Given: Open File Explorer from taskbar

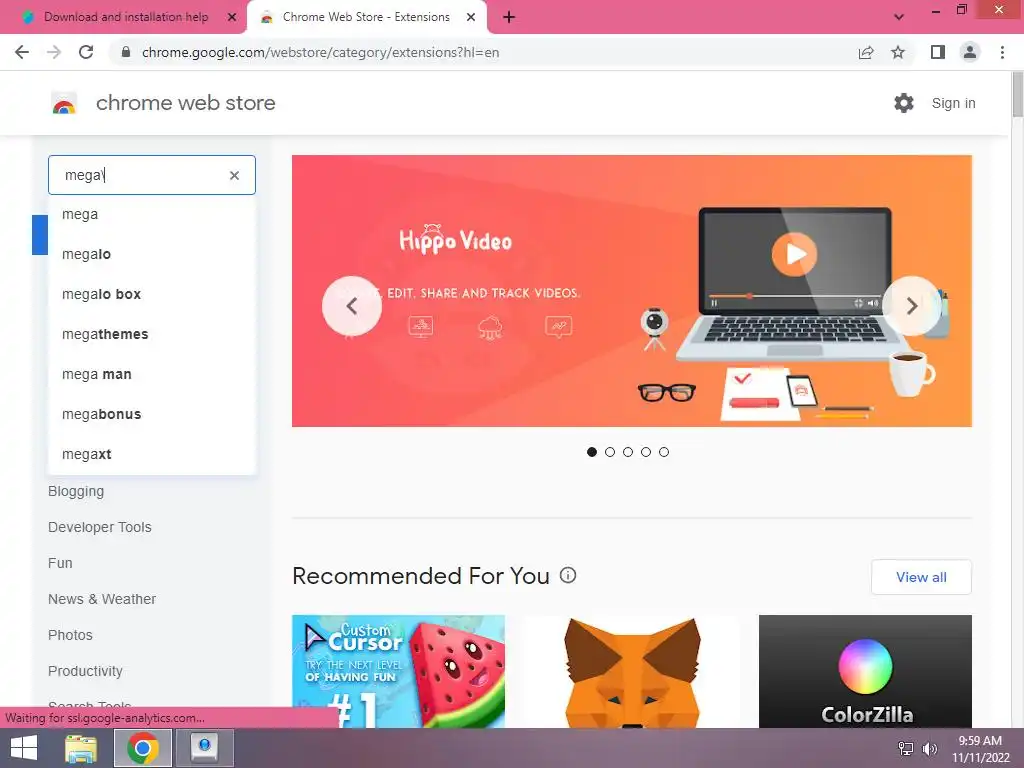Looking at the screenshot, I should (81, 748).
